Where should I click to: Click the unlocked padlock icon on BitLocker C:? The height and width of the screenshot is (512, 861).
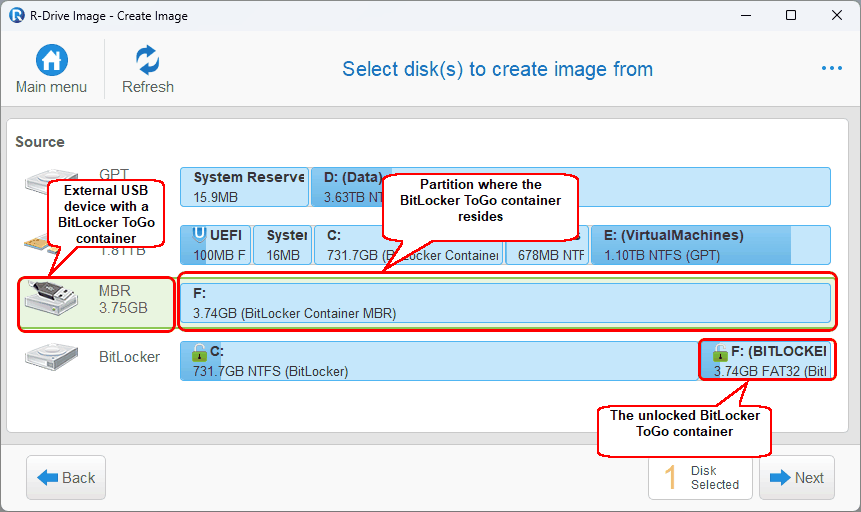pos(199,353)
